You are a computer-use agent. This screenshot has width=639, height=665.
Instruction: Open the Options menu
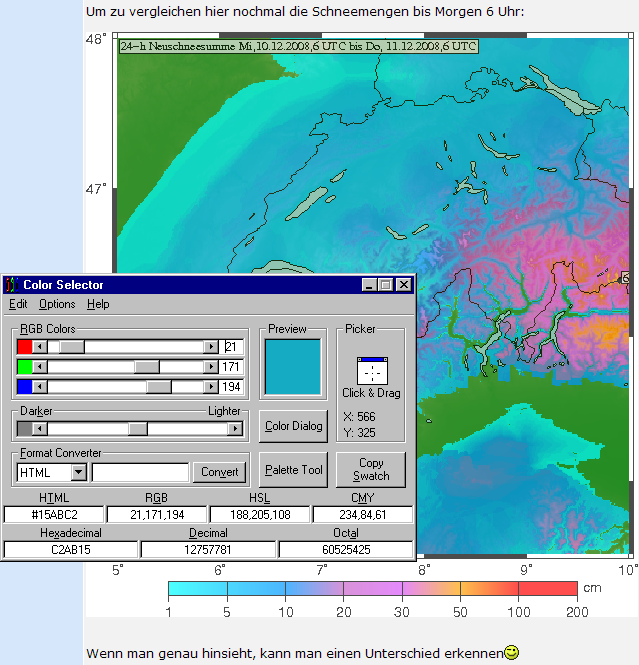click(x=57, y=304)
